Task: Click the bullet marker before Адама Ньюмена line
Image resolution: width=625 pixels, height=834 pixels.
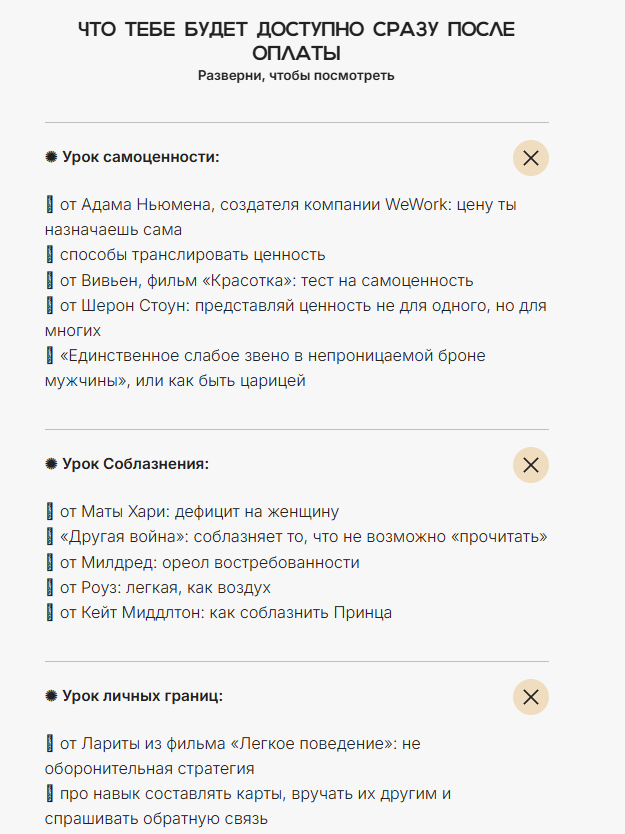Action: 50,205
